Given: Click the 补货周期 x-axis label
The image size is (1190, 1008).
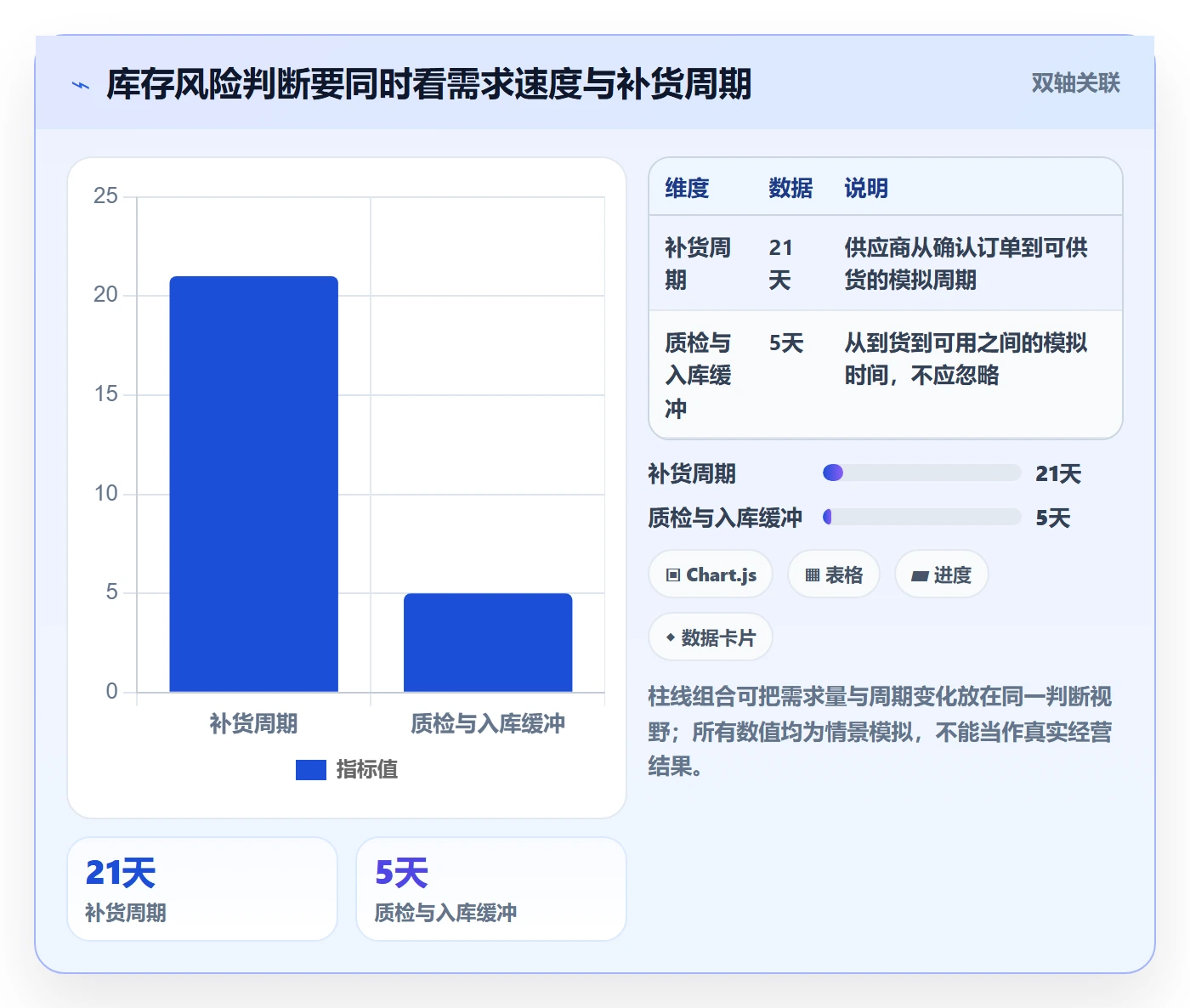Looking at the screenshot, I should point(253,723).
